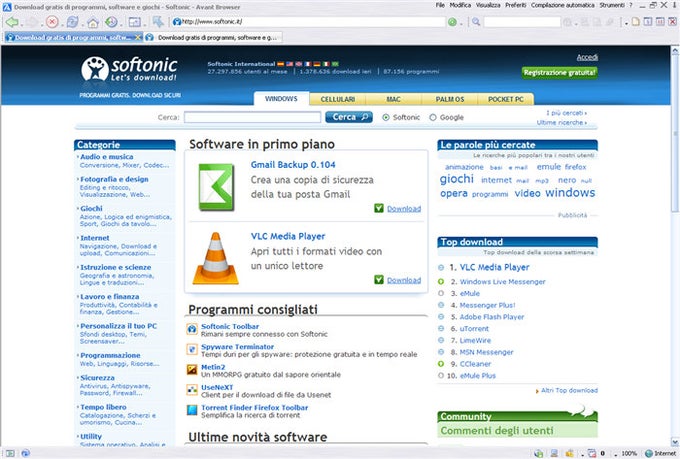The image size is (680, 459).
Task: Click the Altri Top download link
Action: click(569, 390)
